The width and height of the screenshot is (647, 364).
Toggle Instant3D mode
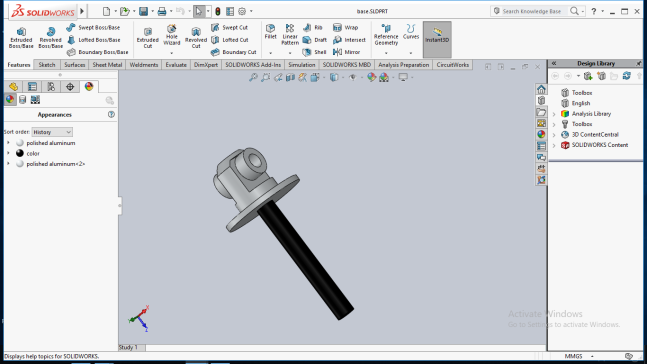pos(437,40)
